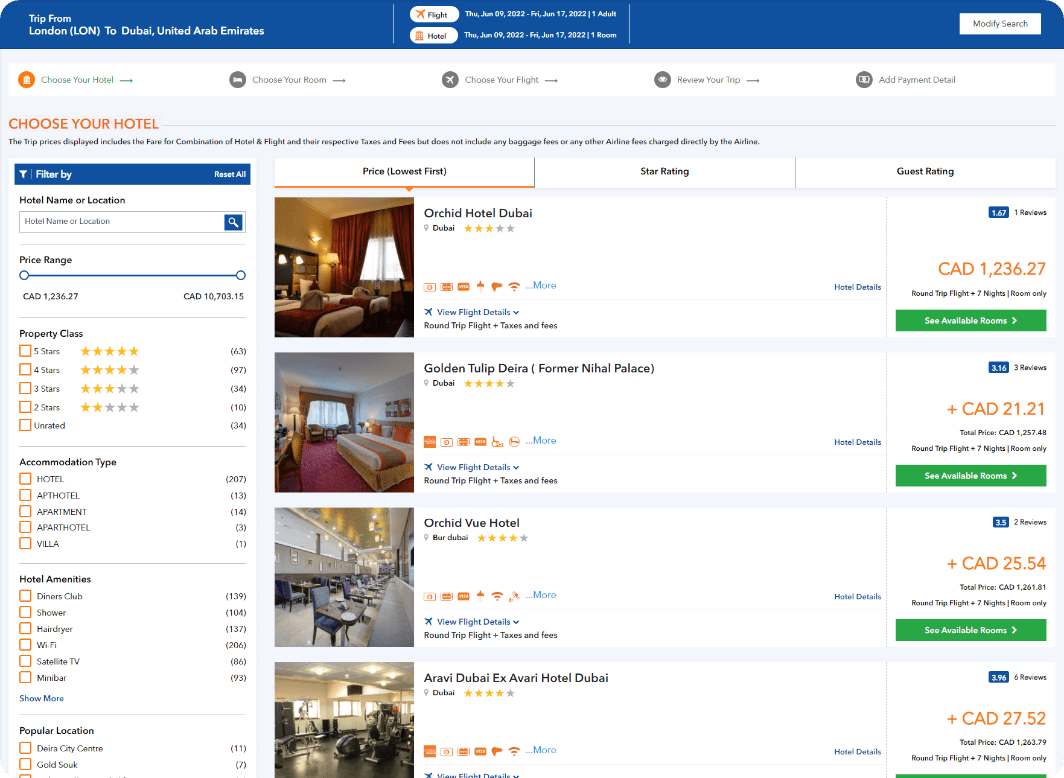Check the HOTEL accommodation type box
Image resolution: width=1064 pixels, height=778 pixels.
25,479
